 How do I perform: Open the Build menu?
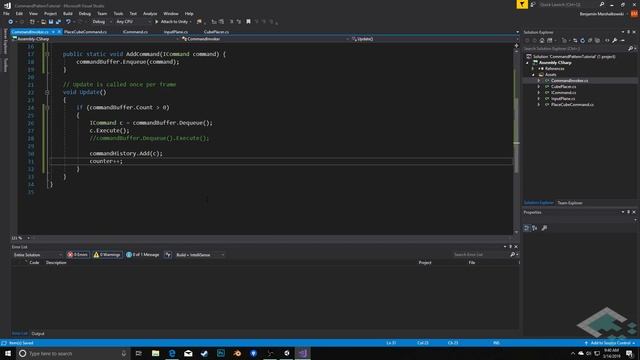point(68,13)
